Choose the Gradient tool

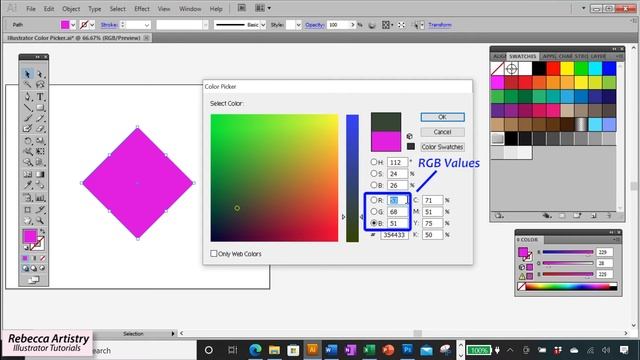(40, 174)
